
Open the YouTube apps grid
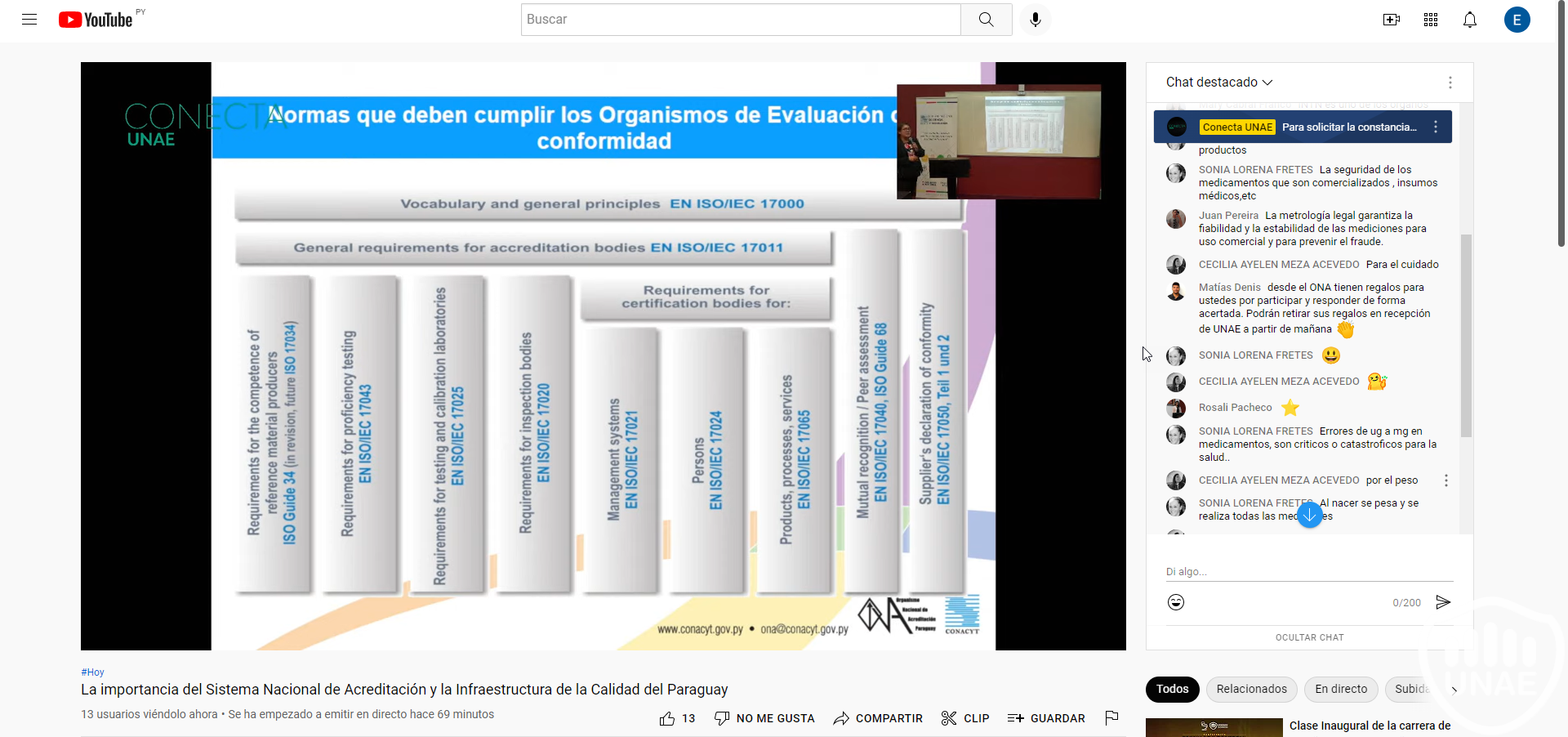coord(1431,20)
